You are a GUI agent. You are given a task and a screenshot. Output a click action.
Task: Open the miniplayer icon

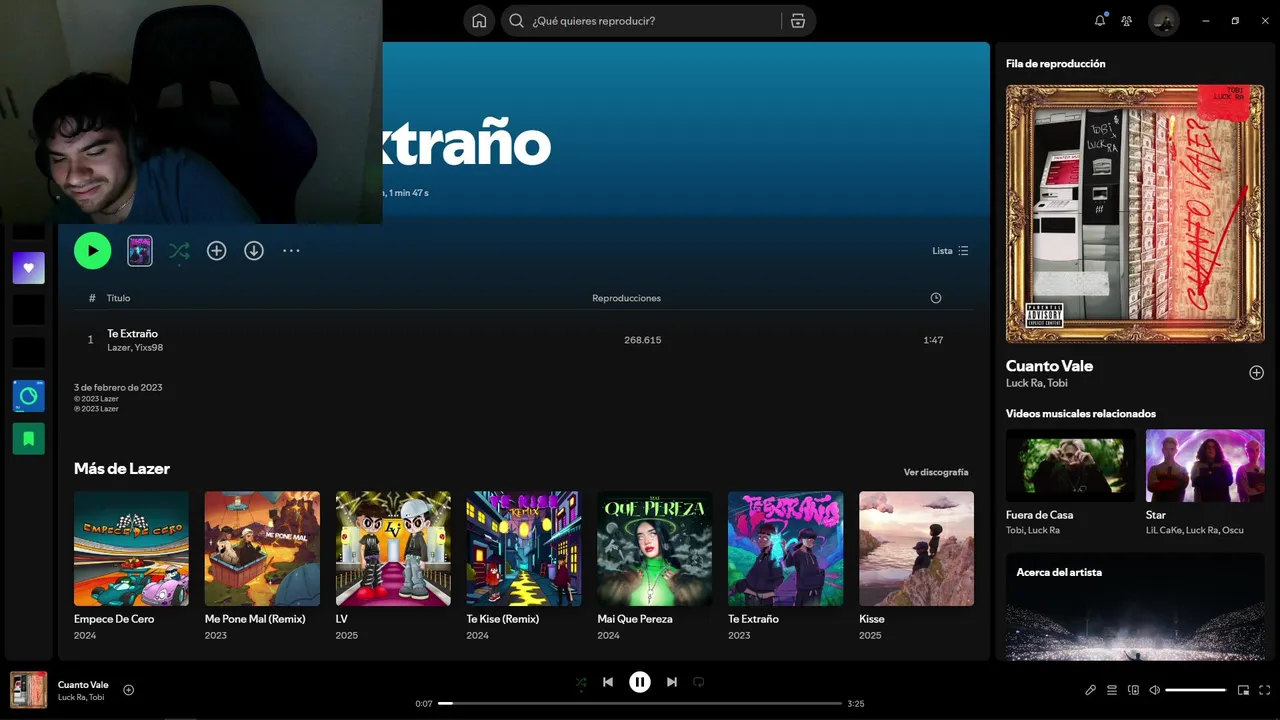click(1244, 690)
